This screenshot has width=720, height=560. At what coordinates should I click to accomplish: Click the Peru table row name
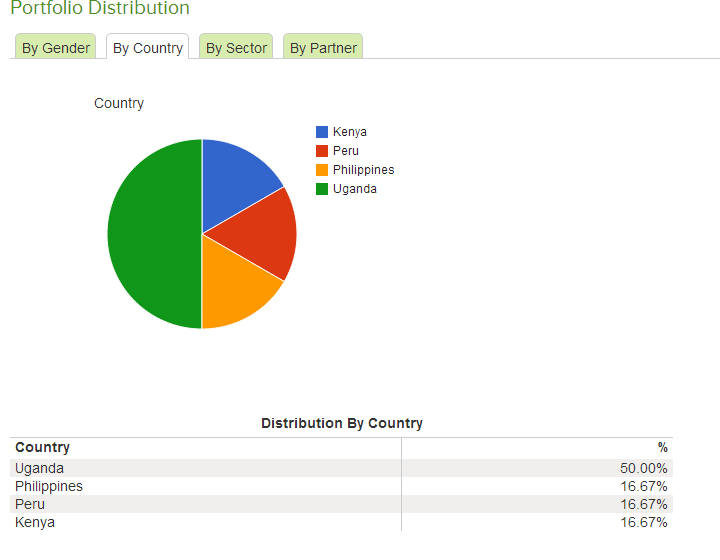click(x=30, y=504)
